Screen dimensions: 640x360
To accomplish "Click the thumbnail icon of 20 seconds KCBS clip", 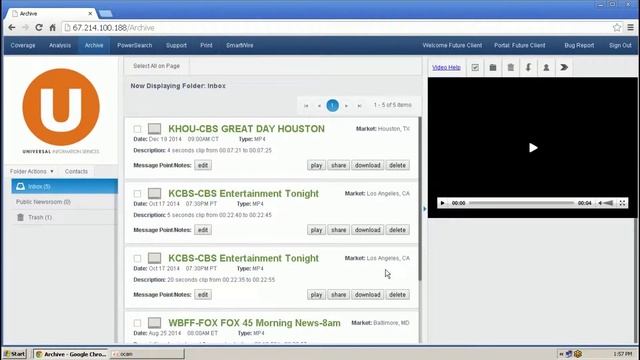I will [x=154, y=258].
